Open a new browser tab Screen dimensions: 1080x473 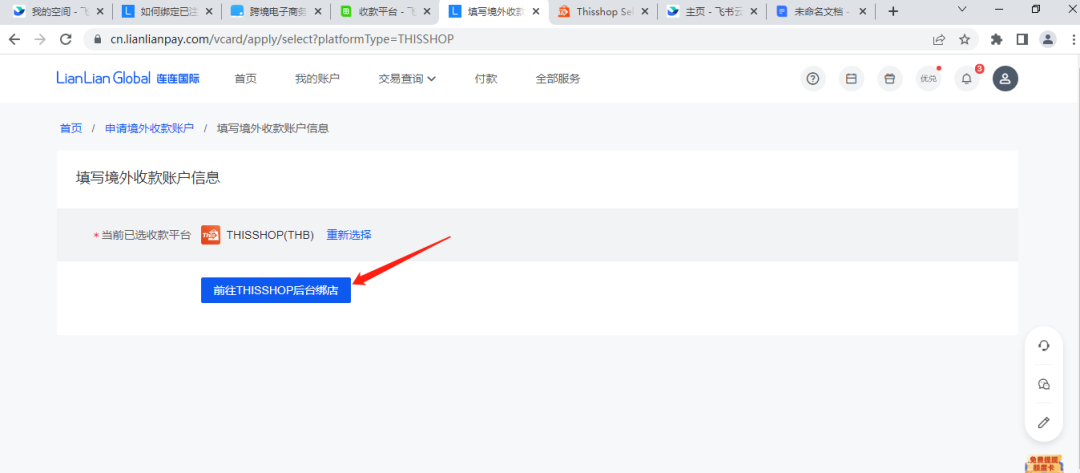pyautogui.click(x=893, y=12)
